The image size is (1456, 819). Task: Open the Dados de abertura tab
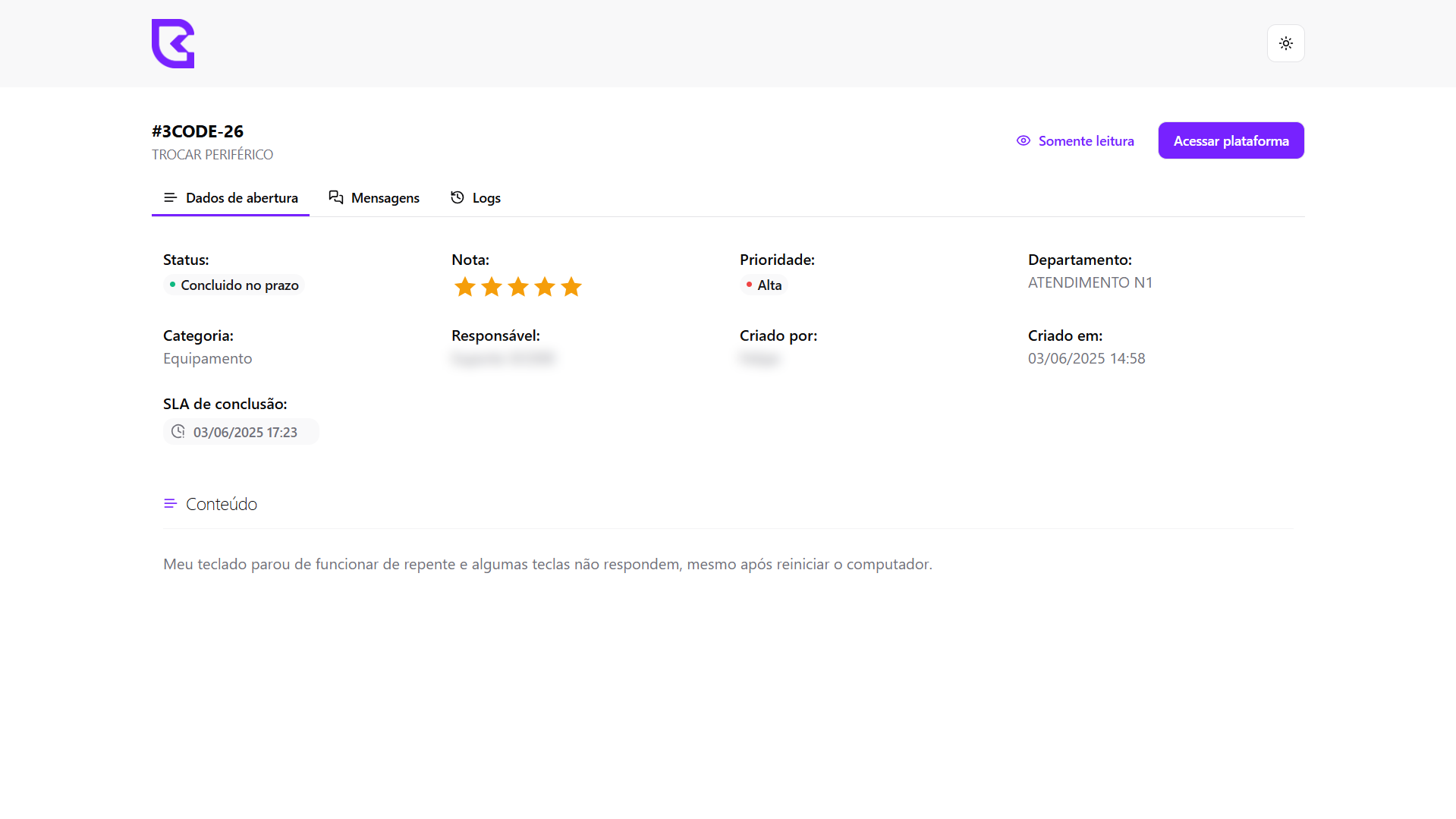(231, 197)
